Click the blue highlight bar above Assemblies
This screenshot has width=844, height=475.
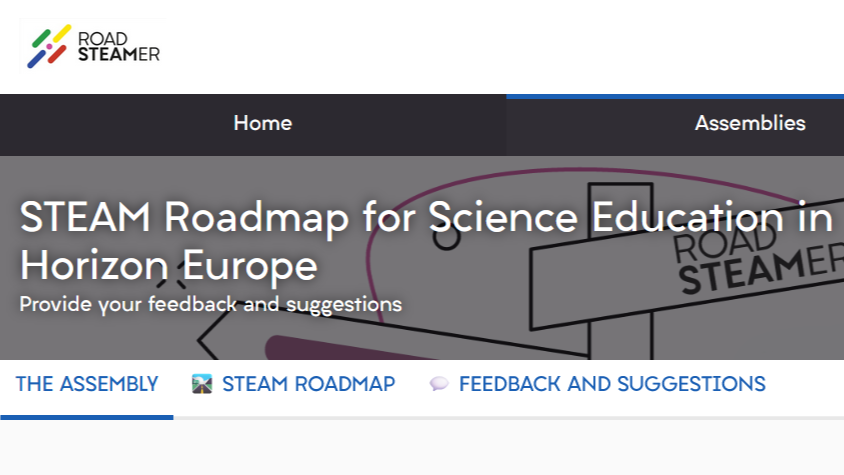click(x=675, y=97)
